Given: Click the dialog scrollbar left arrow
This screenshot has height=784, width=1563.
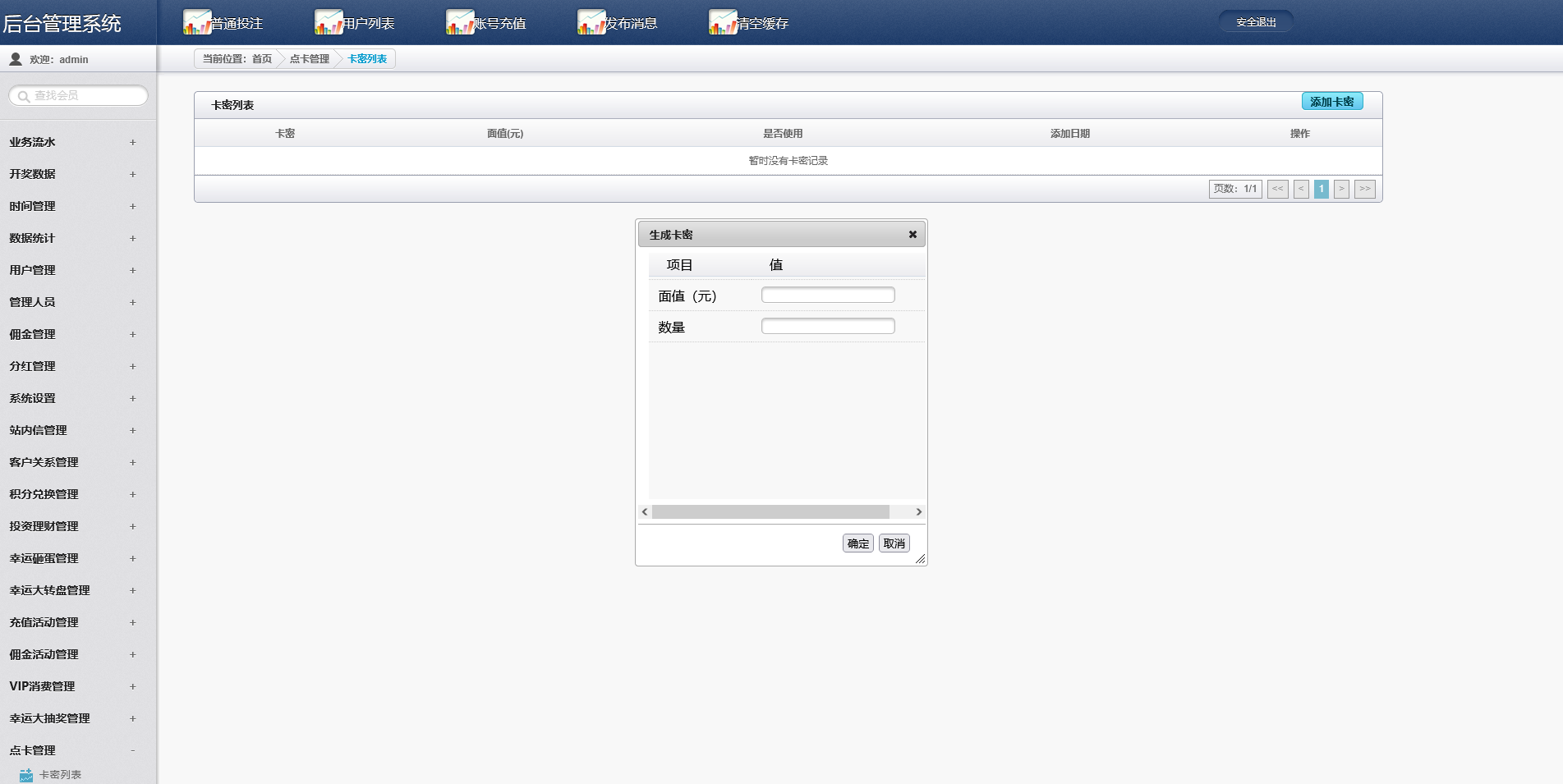Looking at the screenshot, I should 645,511.
